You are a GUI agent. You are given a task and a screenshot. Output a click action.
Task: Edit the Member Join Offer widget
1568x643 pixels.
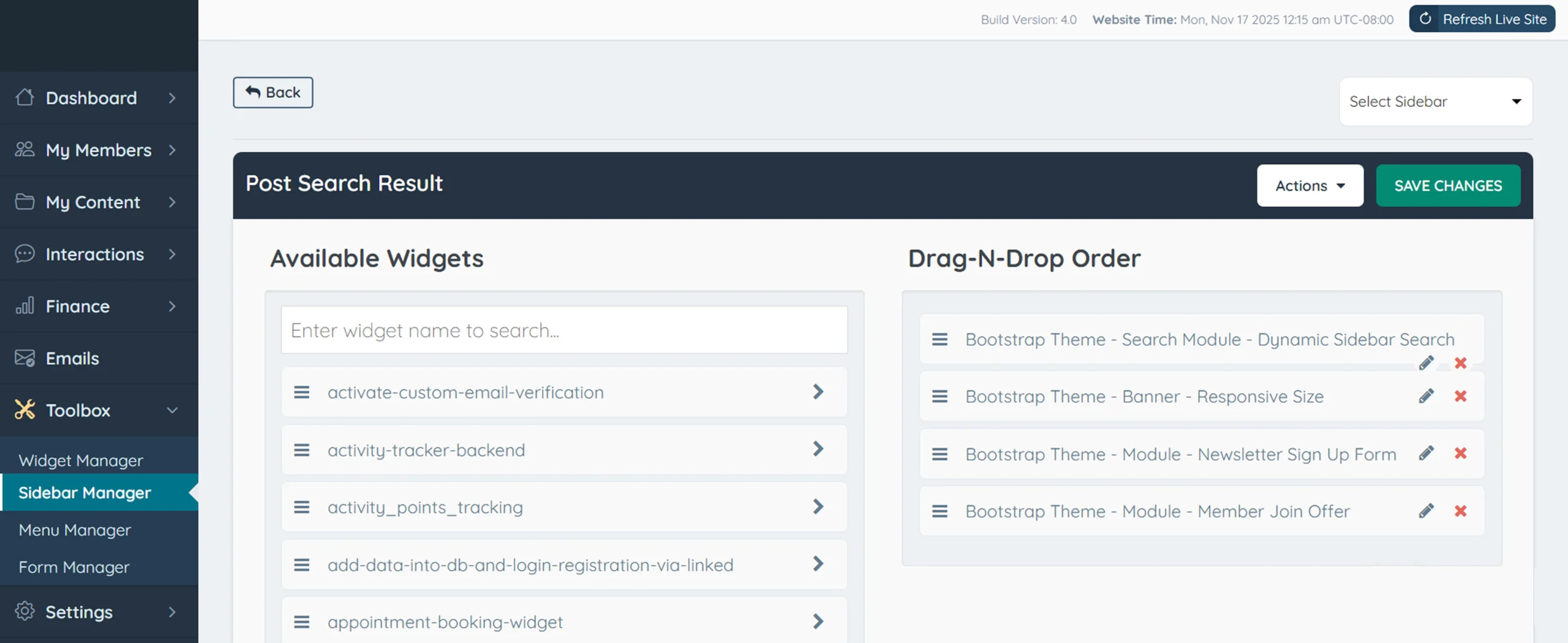pyautogui.click(x=1426, y=511)
